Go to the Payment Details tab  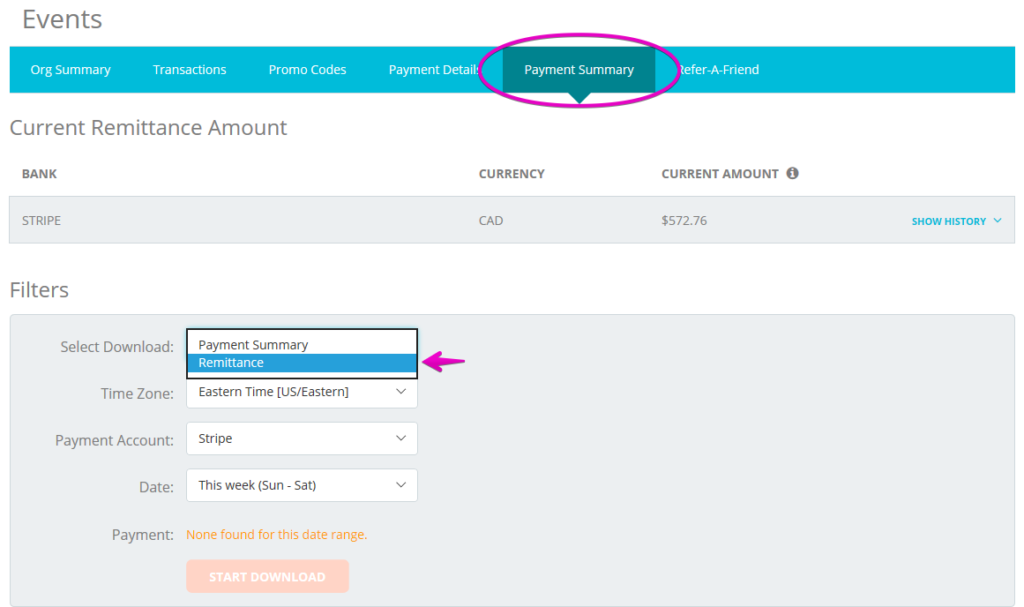[x=434, y=69]
